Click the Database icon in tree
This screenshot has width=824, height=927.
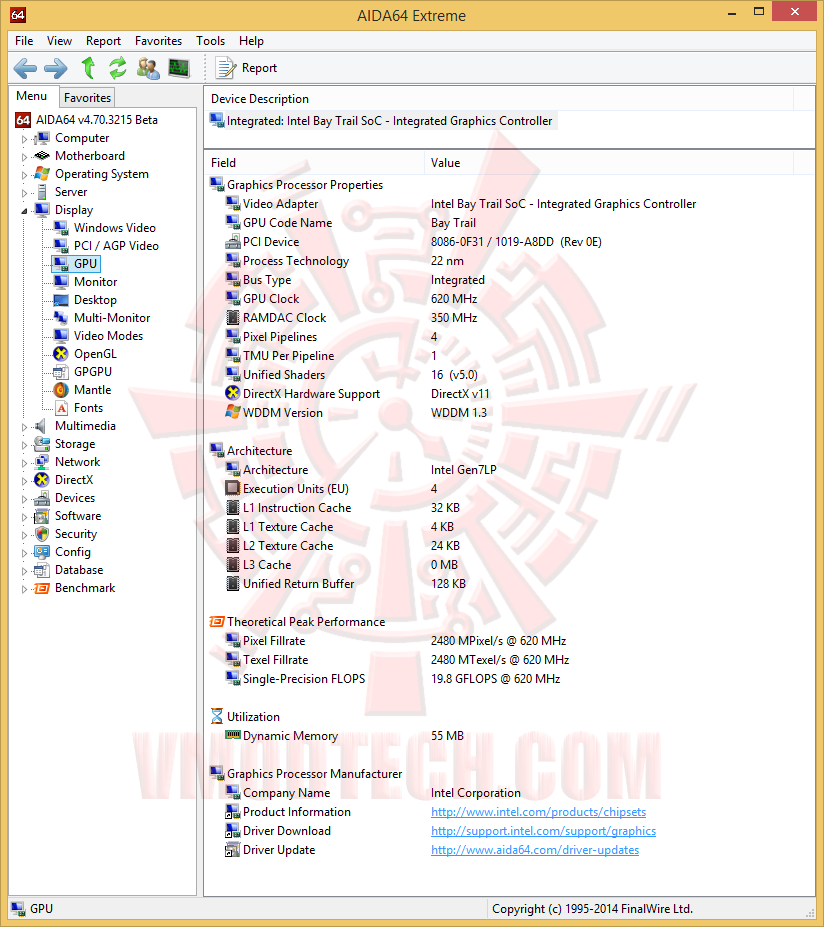[41, 571]
